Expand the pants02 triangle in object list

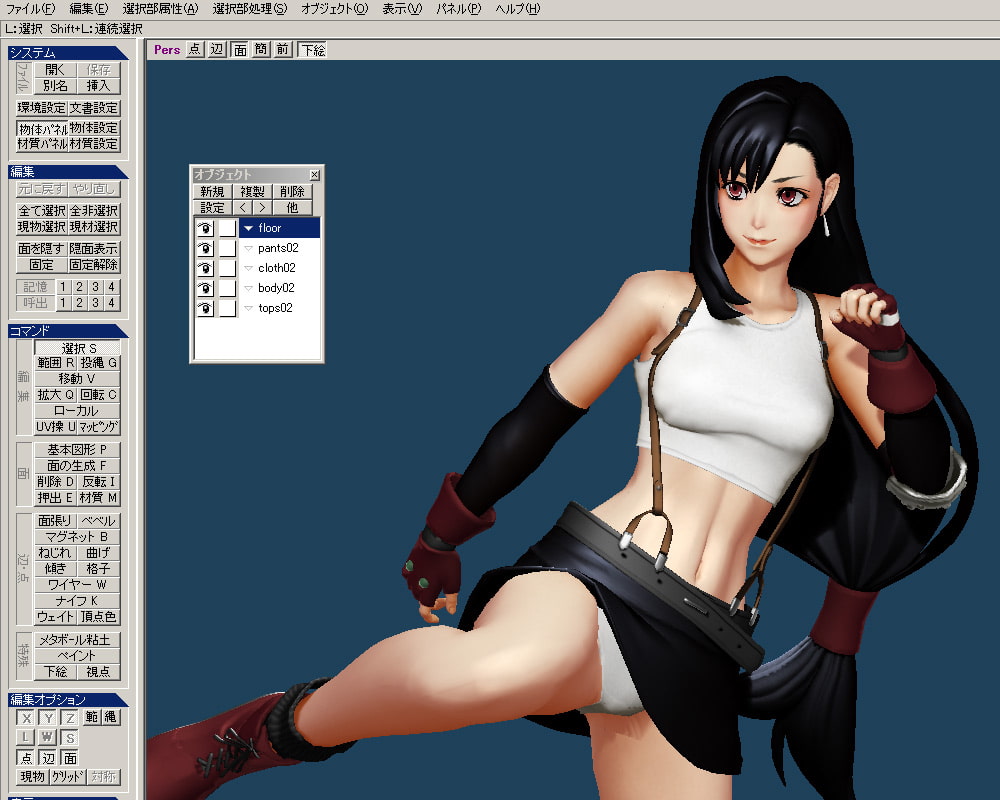click(249, 248)
